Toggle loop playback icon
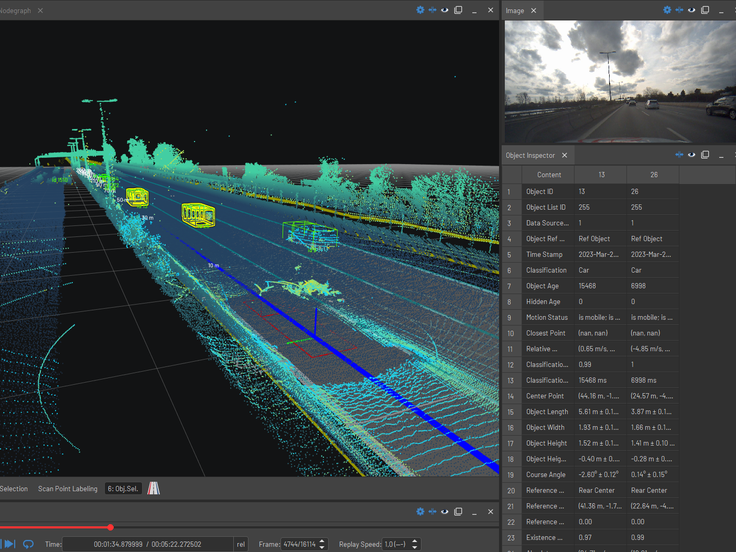The height and width of the screenshot is (552, 736). pyautogui.click(x=28, y=544)
